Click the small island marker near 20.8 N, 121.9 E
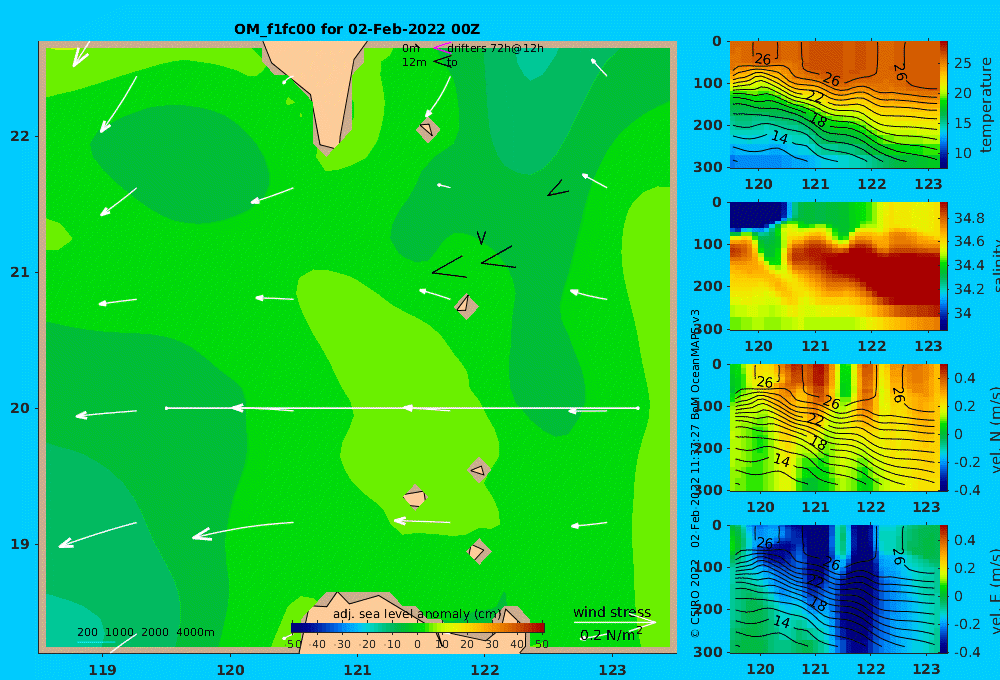The width and height of the screenshot is (1000, 680). 466,306
